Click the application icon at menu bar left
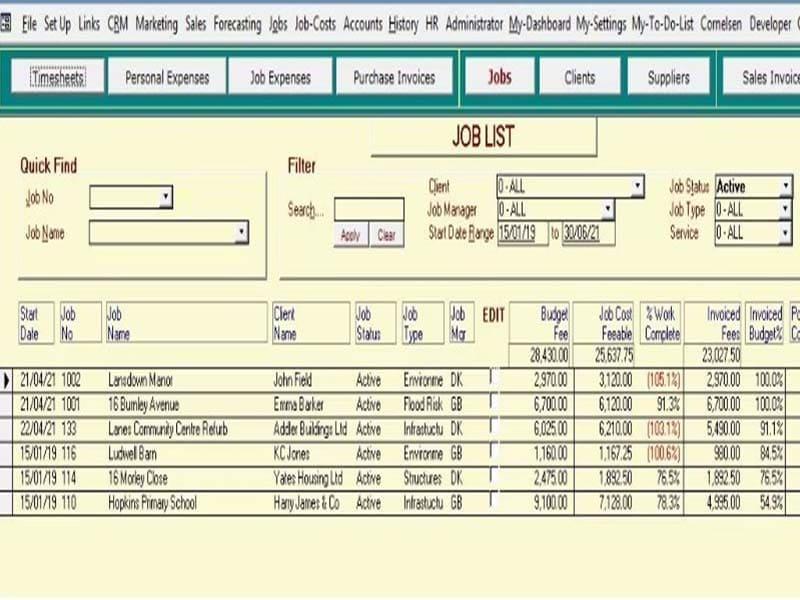This screenshot has width=800, height=600. coord(5,23)
